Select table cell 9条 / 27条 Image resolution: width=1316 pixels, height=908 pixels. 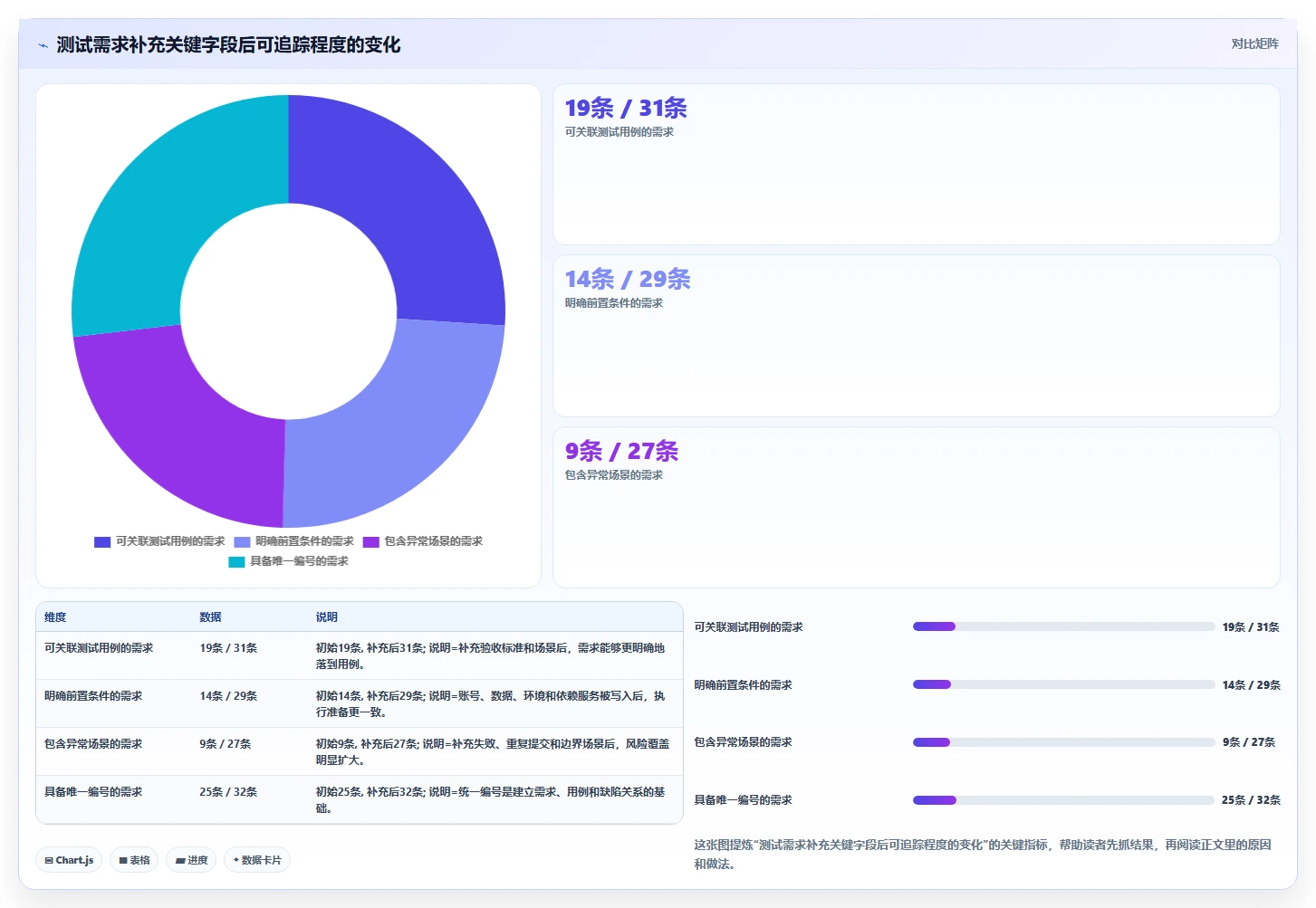point(226,744)
